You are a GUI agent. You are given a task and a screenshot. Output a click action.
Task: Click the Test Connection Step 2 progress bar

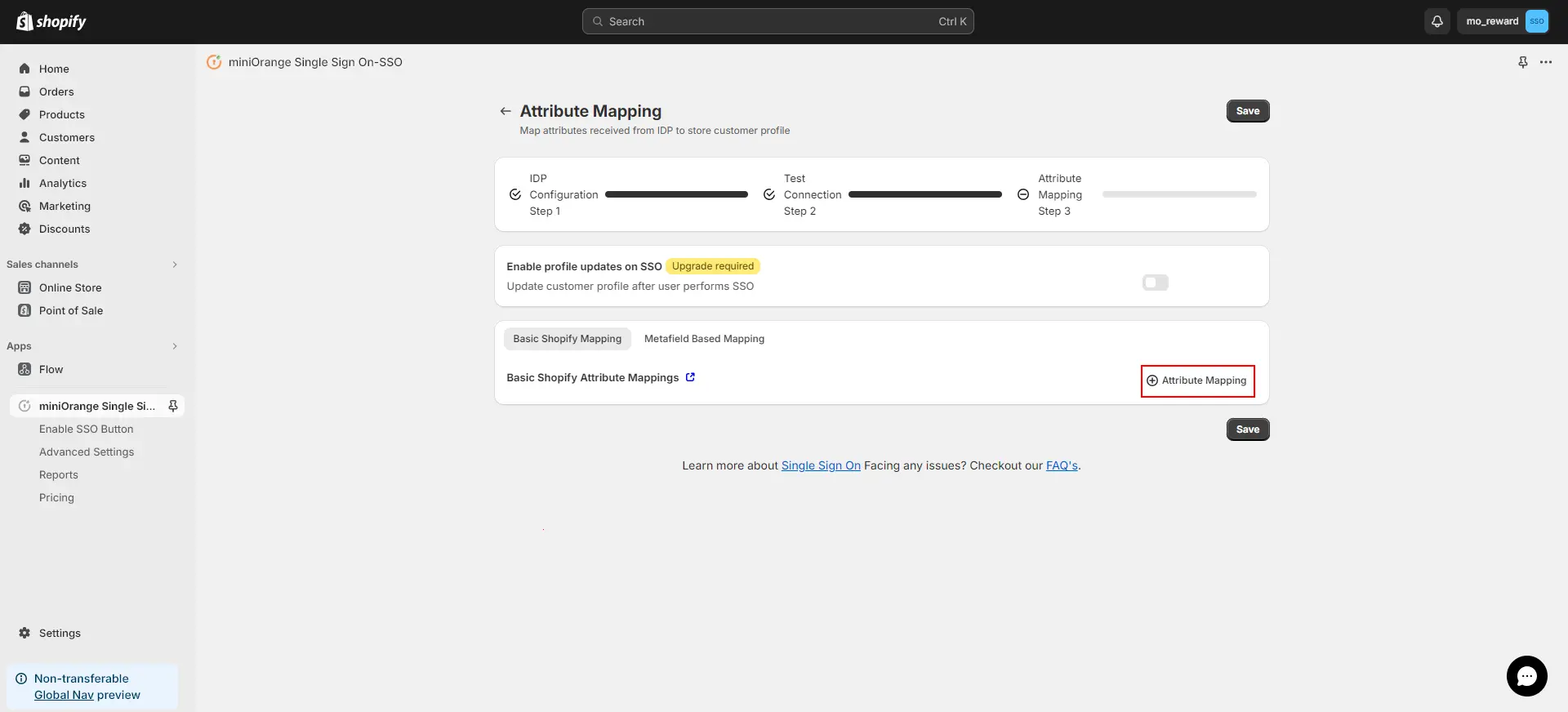tap(925, 194)
